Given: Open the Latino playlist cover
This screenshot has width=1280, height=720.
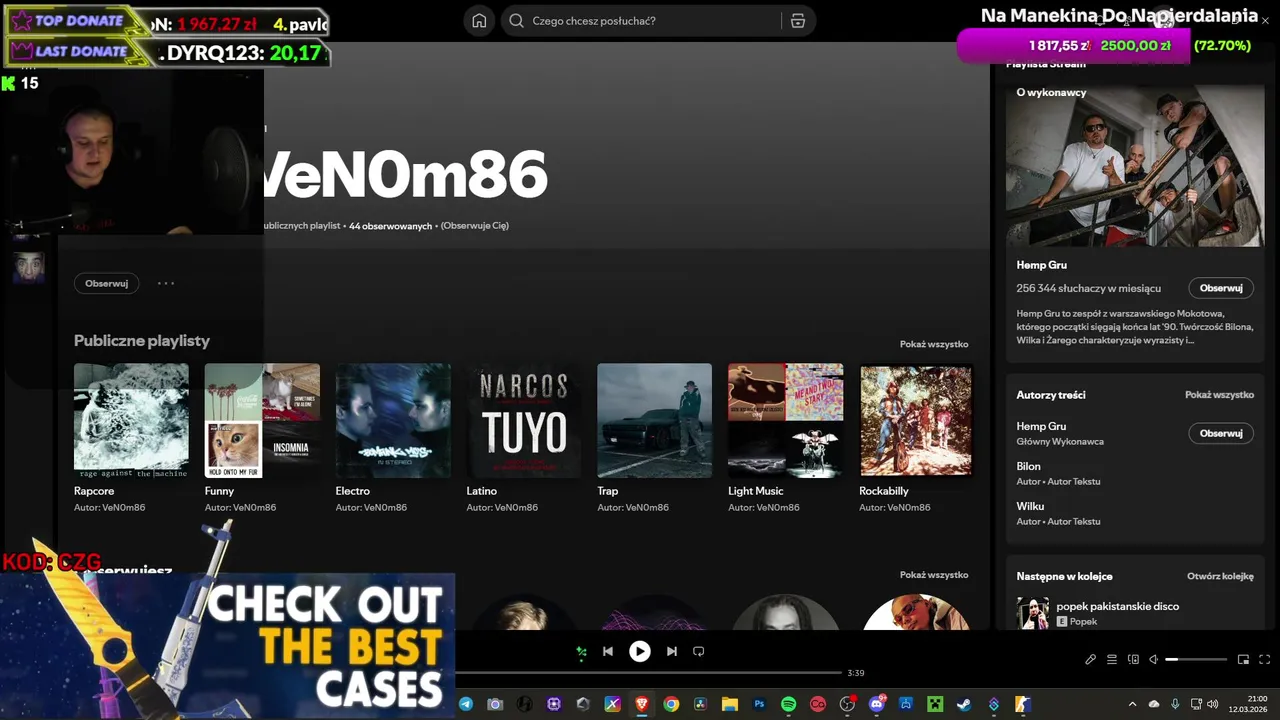Looking at the screenshot, I should click(x=524, y=420).
